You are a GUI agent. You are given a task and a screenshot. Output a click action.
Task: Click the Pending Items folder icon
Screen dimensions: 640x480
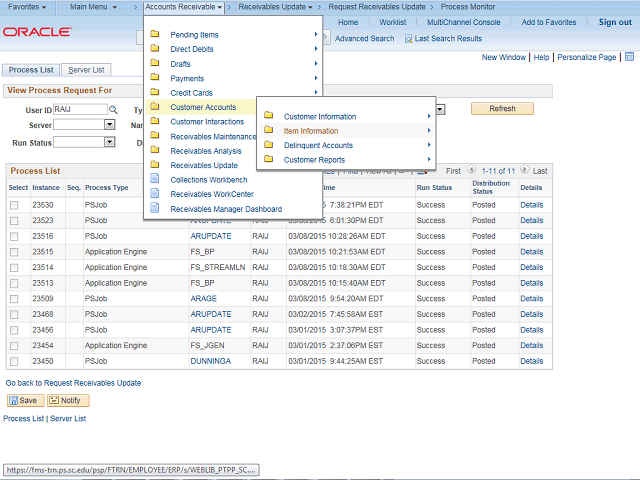pyautogui.click(x=155, y=35)
